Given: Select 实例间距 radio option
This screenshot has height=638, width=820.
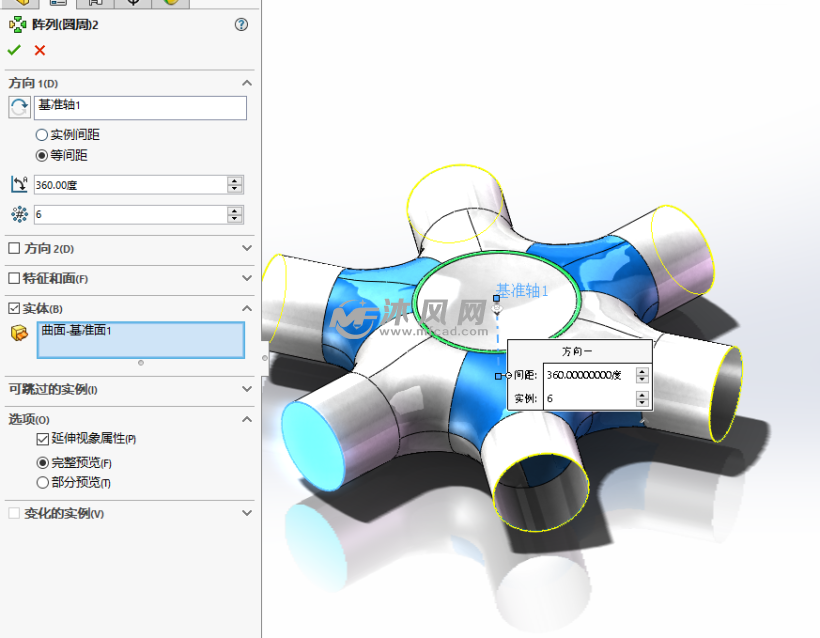Looking at the screenshot, I should (x=41, y=135).
